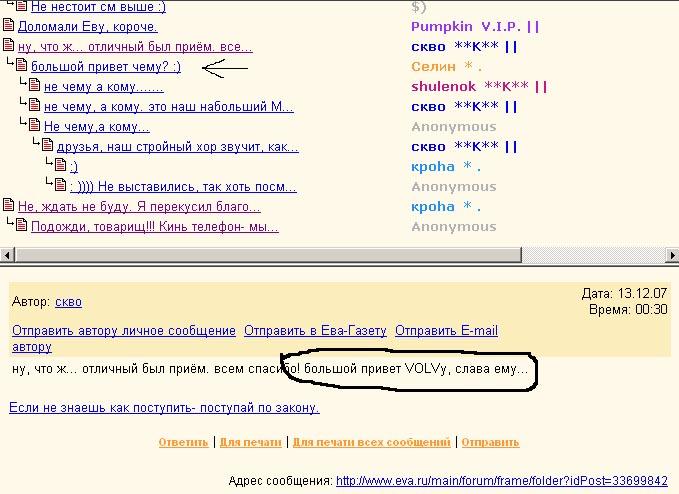Click the post icon next to "Не, ждать не буду"
679x494 pixels.
(10, 207)
